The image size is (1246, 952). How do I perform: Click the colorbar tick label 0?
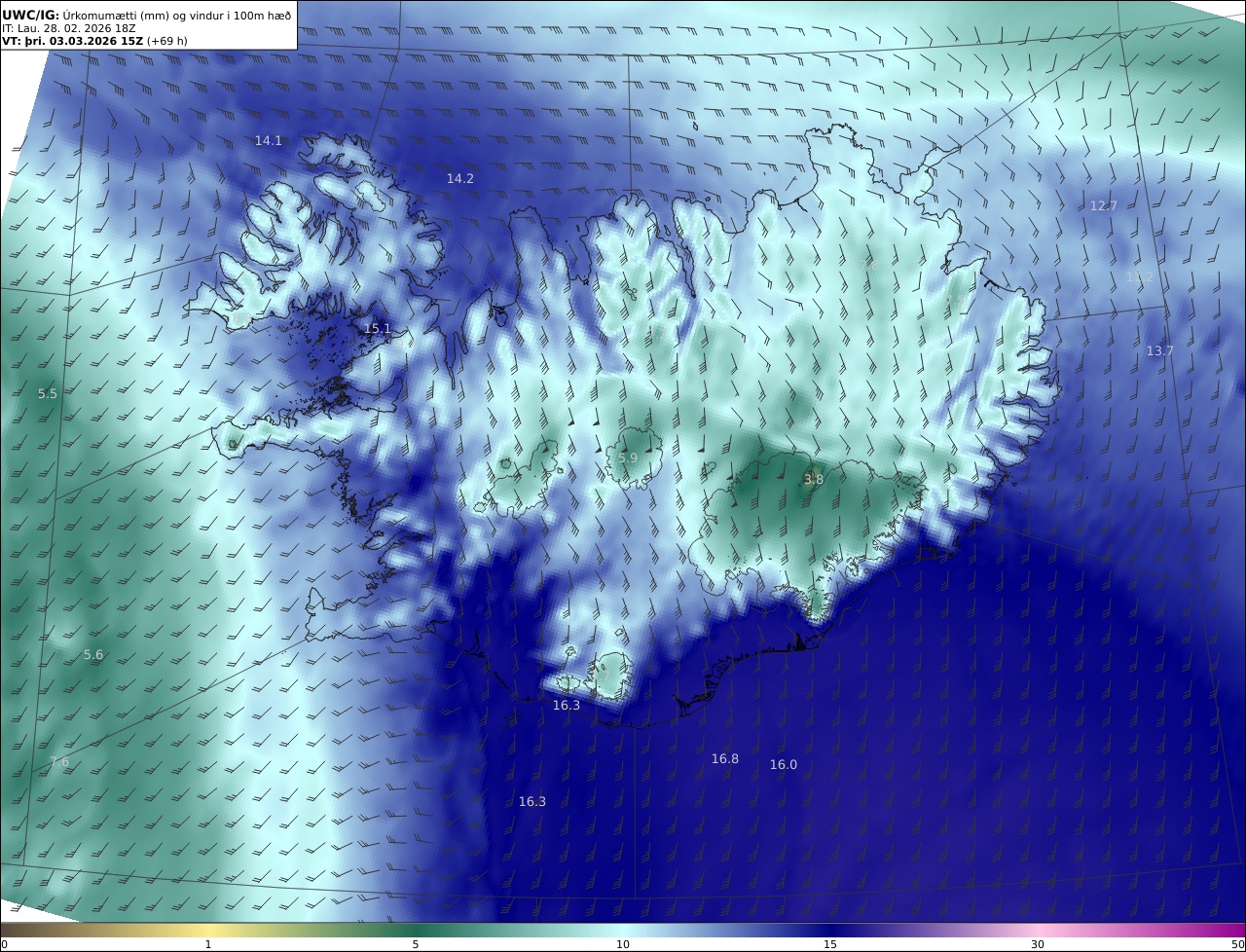(x=4, y=944)
